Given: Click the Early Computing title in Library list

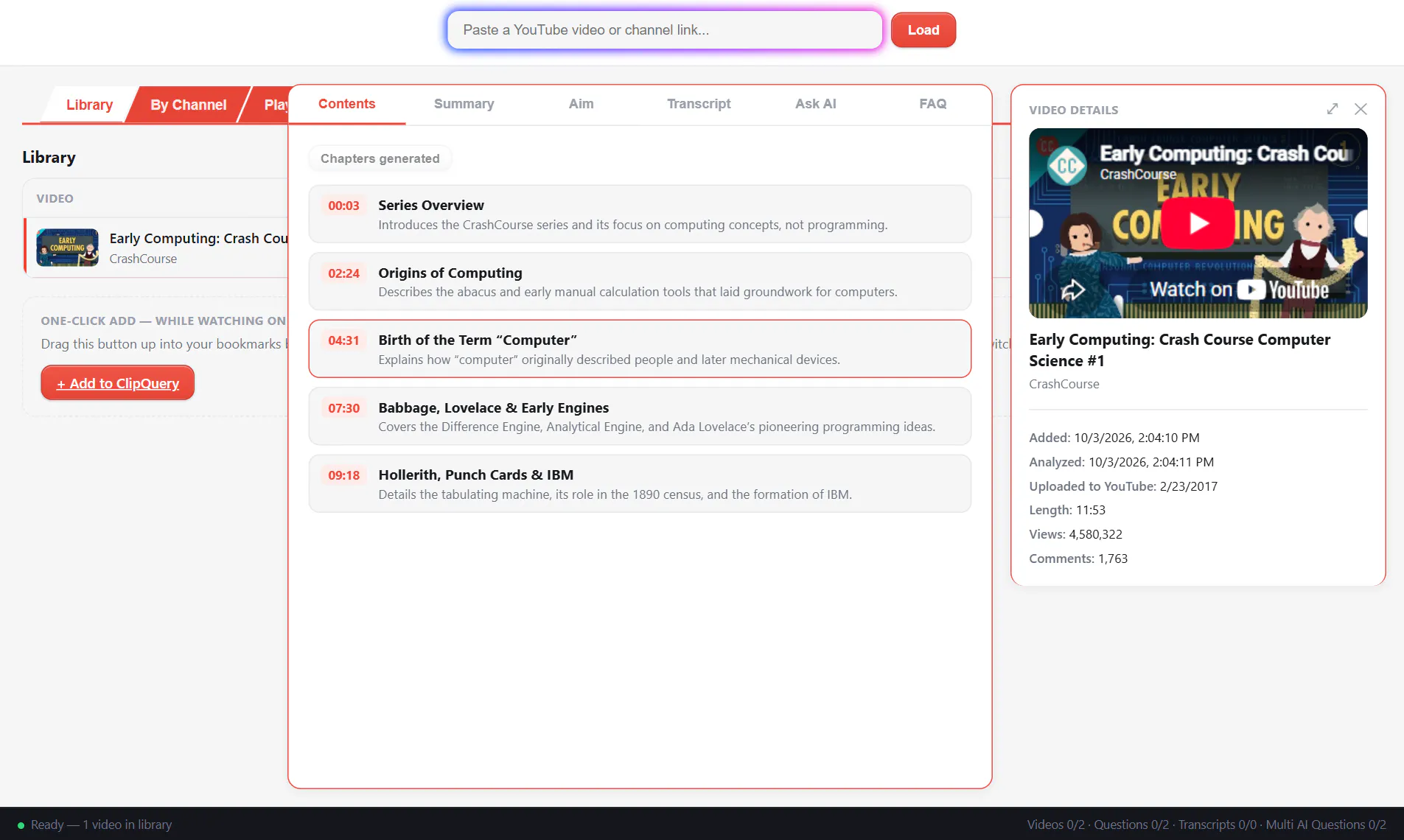Looking at the screenshot, I should 198,239.
